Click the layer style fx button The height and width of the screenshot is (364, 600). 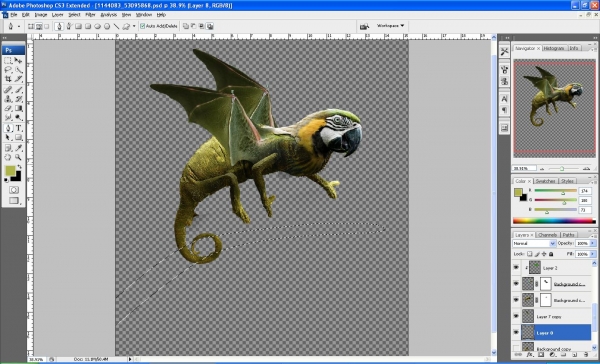(x=529, y=355)
